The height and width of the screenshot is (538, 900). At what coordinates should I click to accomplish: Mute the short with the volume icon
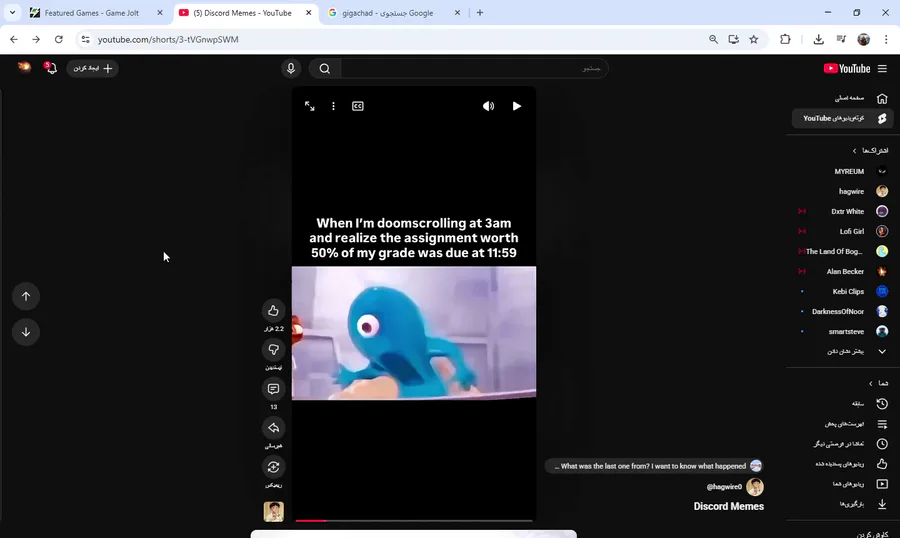click(488, 106)
